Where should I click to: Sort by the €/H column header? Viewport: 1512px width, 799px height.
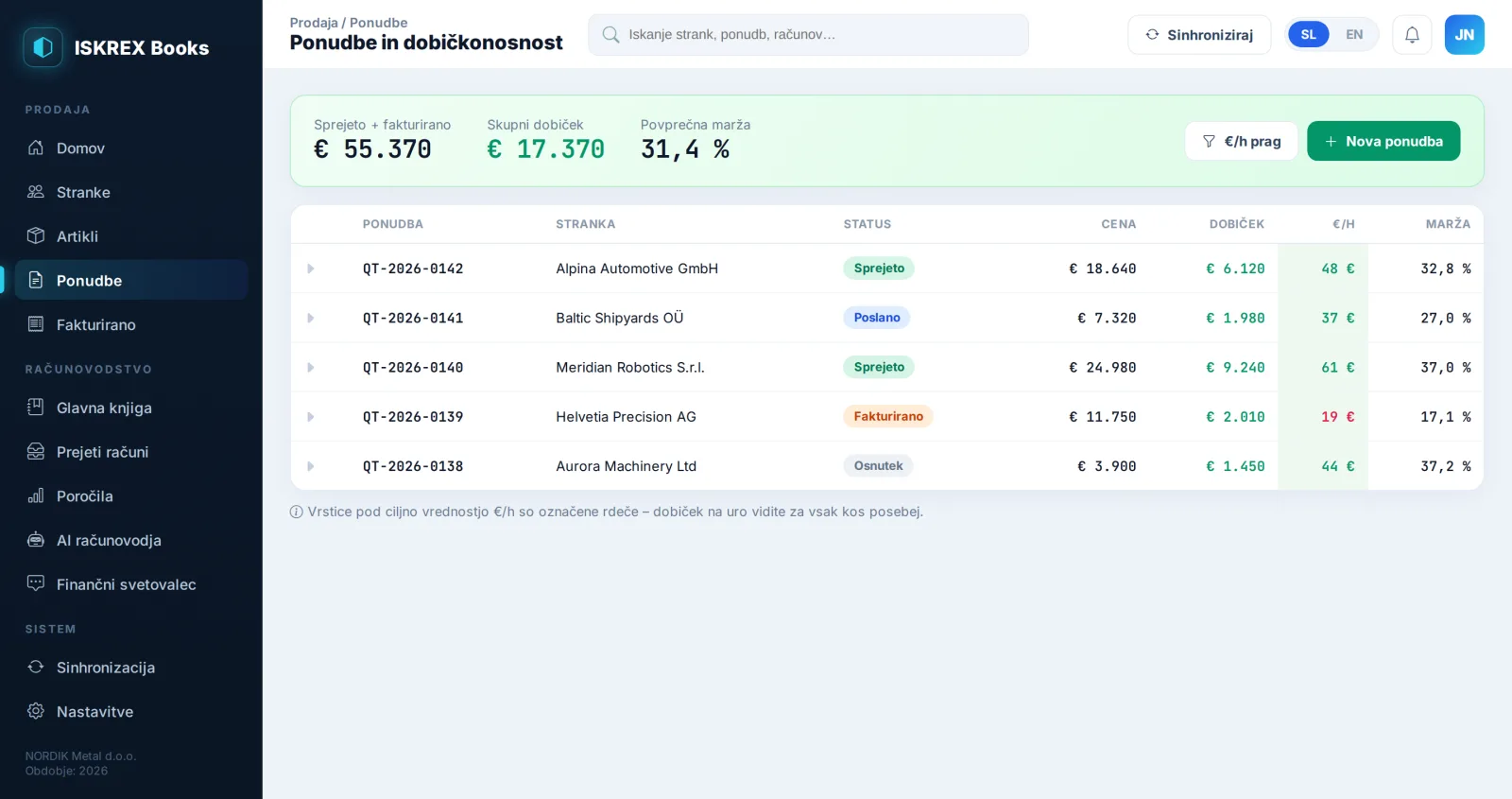click(1343, 224)
